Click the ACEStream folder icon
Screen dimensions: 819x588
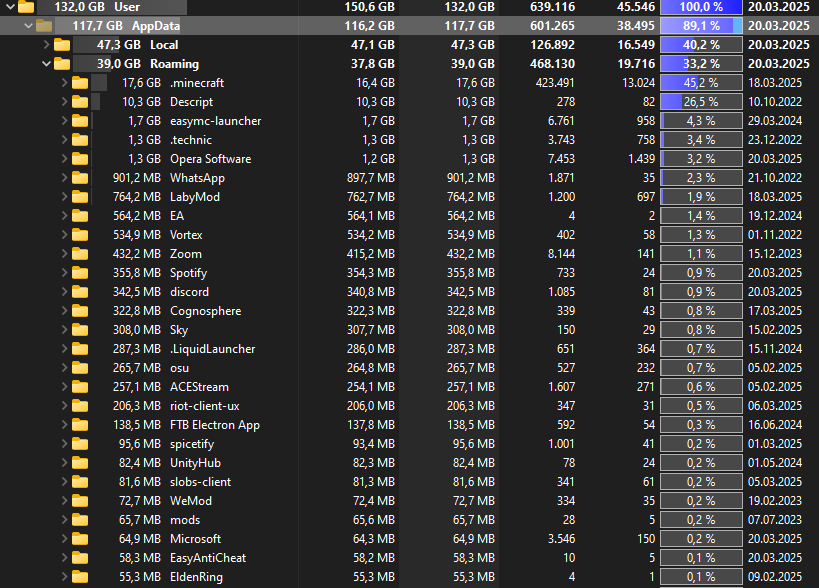tap(80, 387)
